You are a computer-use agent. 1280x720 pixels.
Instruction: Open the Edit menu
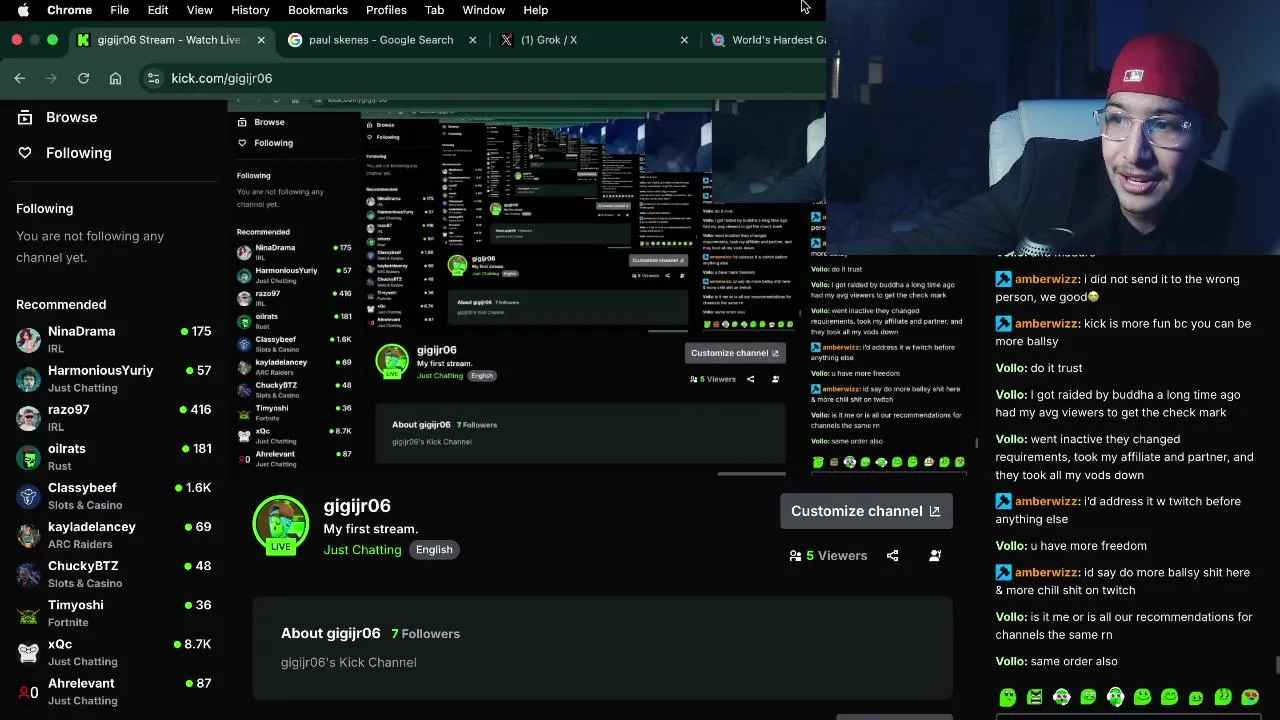158,10
